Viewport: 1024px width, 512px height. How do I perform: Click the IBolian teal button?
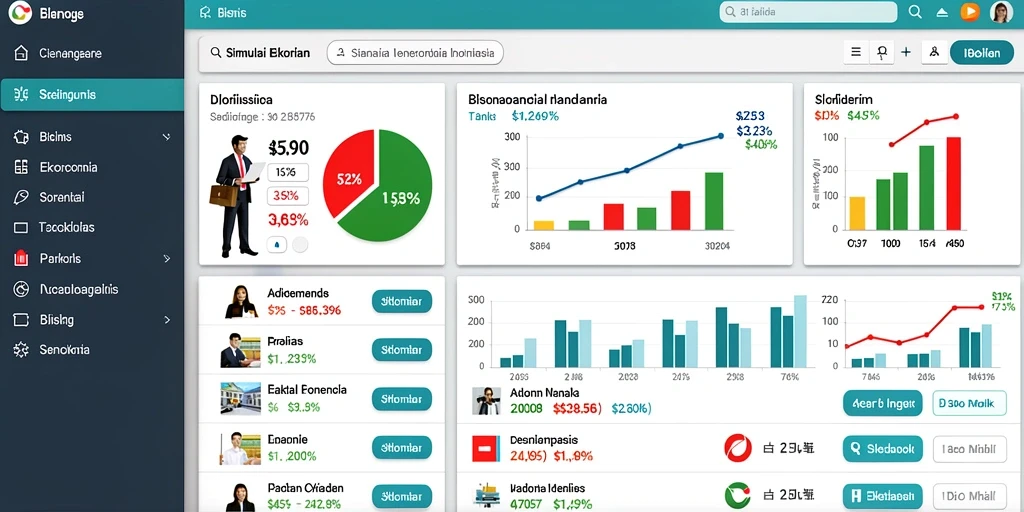[981, 53]
